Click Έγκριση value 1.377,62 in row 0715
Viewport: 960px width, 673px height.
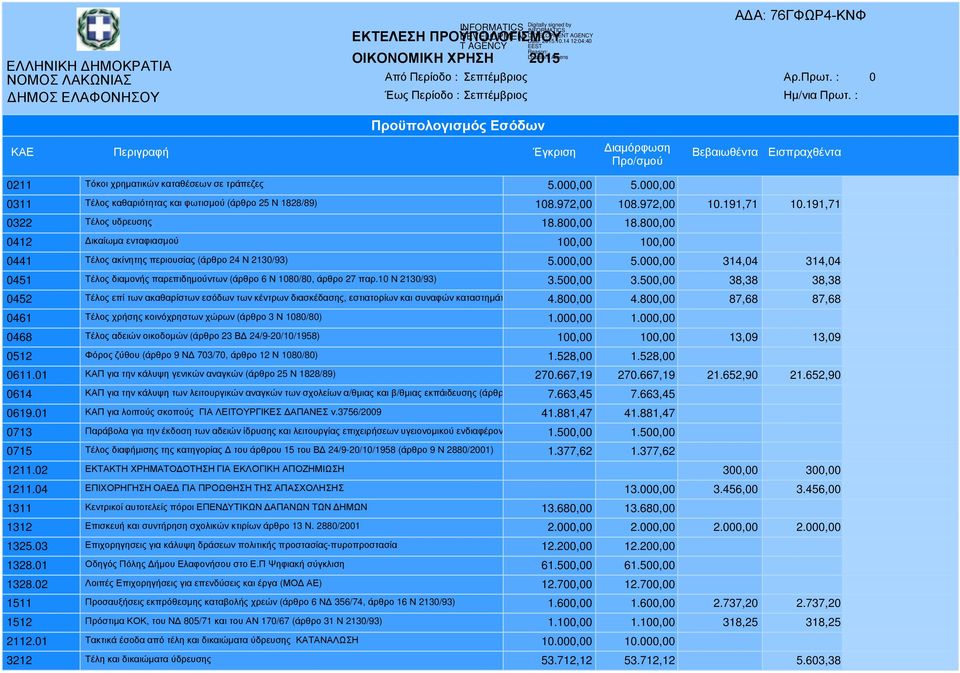tap(569, 451)
